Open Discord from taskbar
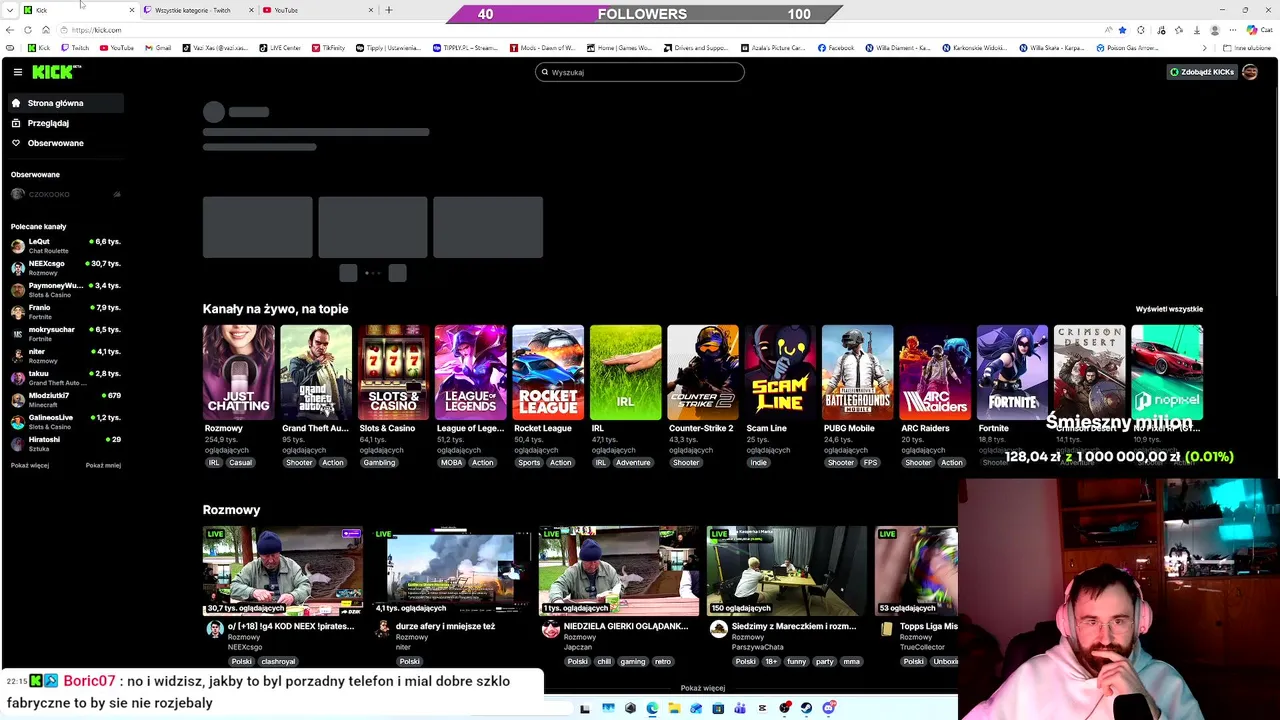 pos(828,709)
